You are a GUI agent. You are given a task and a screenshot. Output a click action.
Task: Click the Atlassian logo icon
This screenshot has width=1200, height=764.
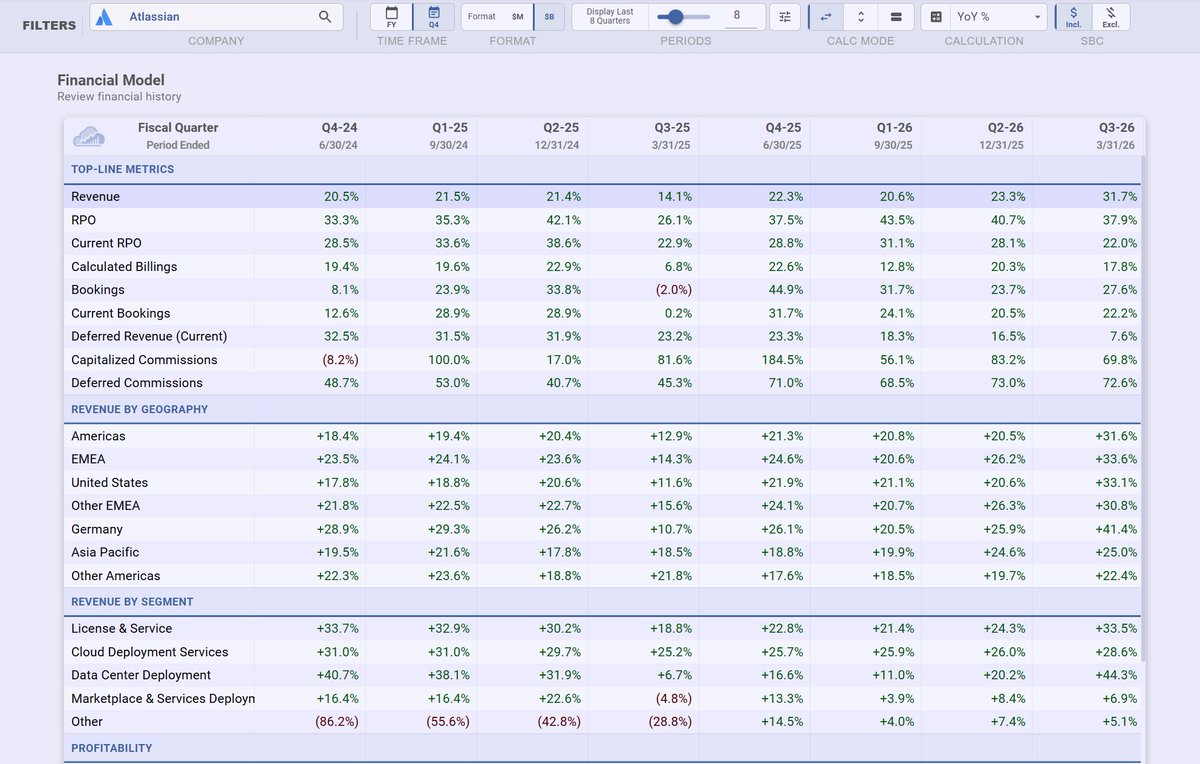click(x=106, y=17)
